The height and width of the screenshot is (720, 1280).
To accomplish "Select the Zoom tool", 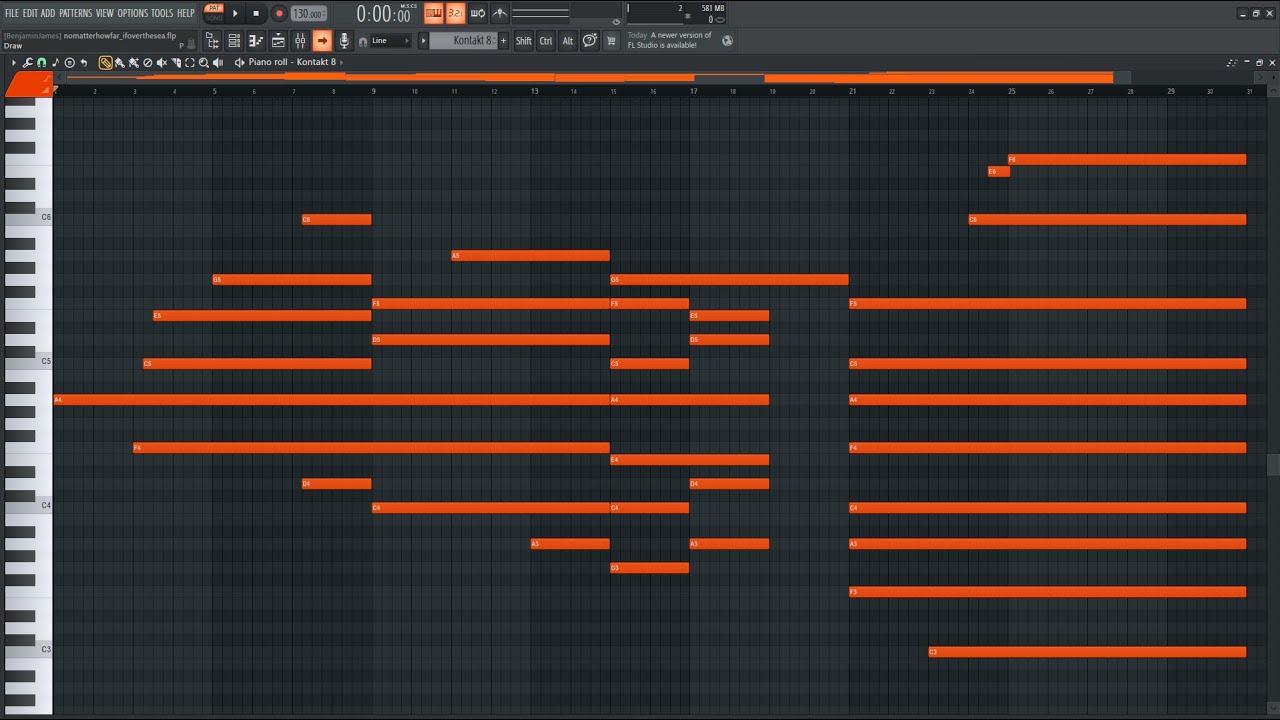I will [x=204, y=62].
